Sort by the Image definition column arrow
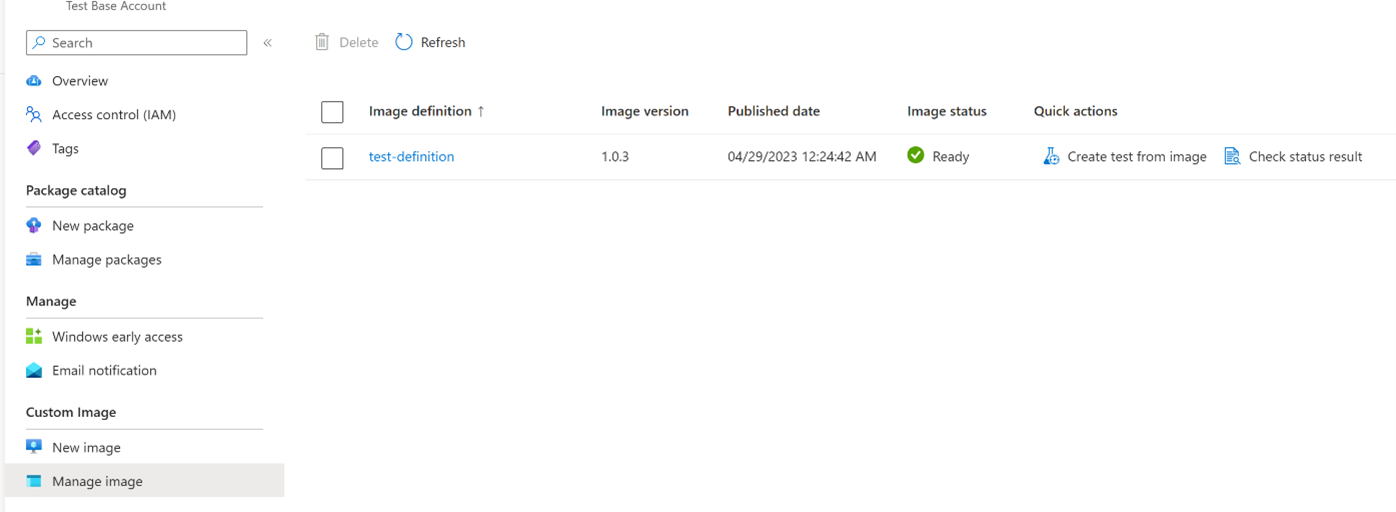The width and height of the screenshot is (1396, 512). (x=481, y=111)
